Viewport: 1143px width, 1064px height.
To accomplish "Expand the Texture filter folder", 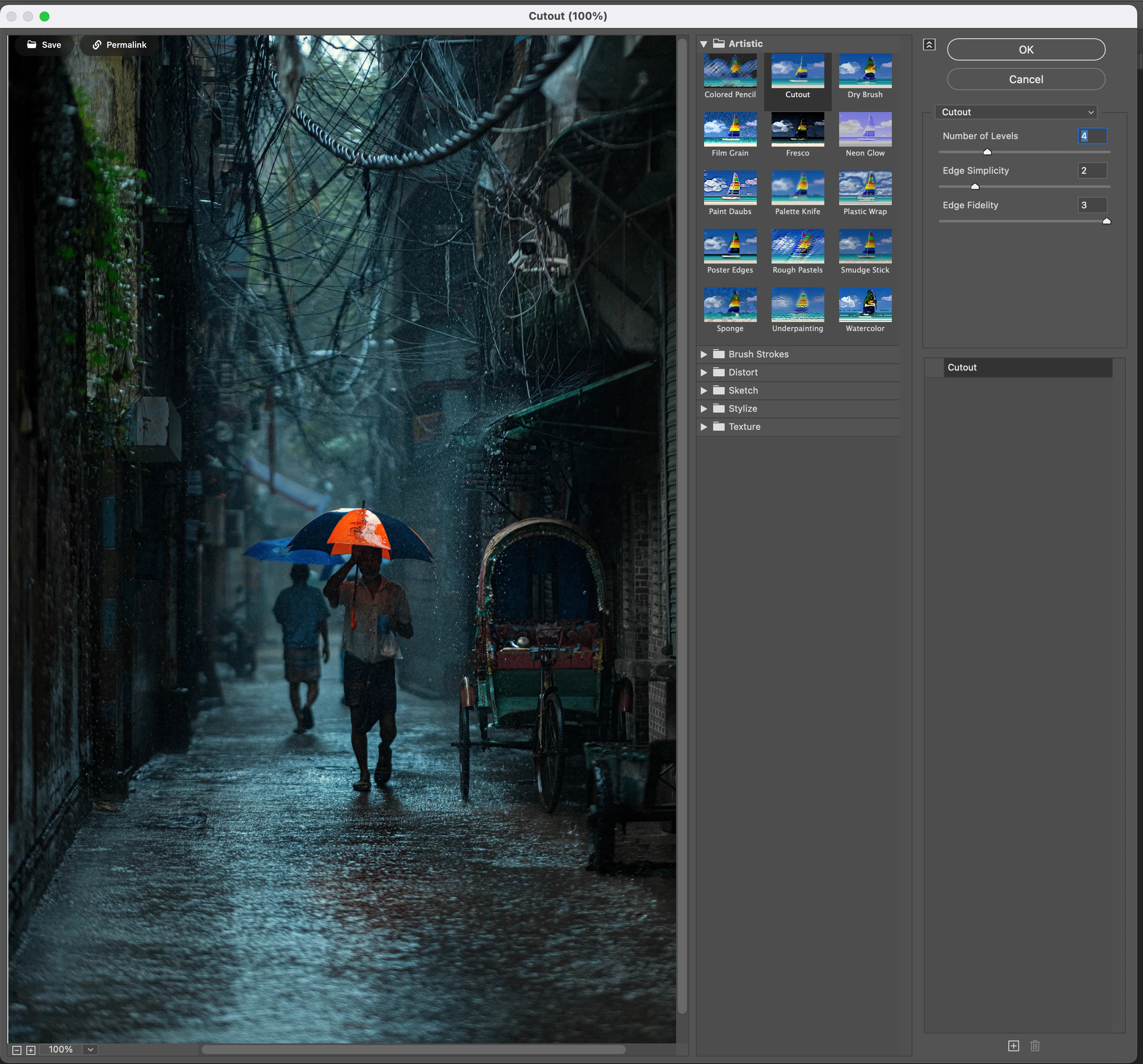I will [x=703, y=427].
